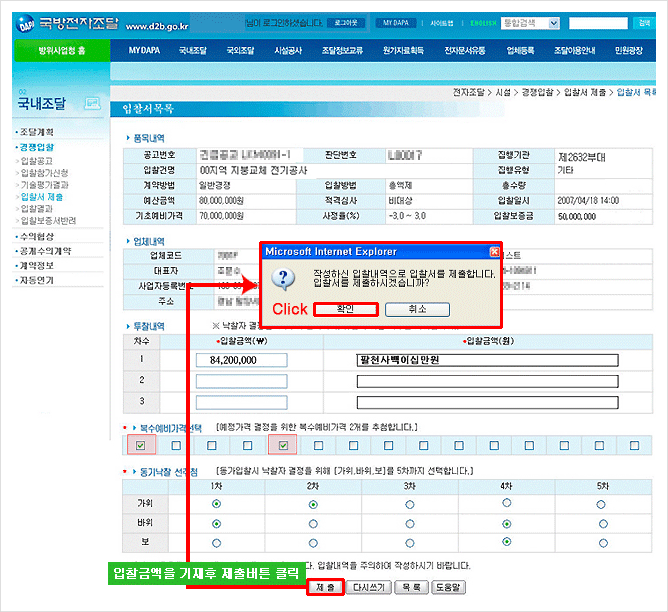Uncheck the first 복수예비가격 checkbox
Screen dimensions: 668x612
pyautogui.click(x=140, y=445)
